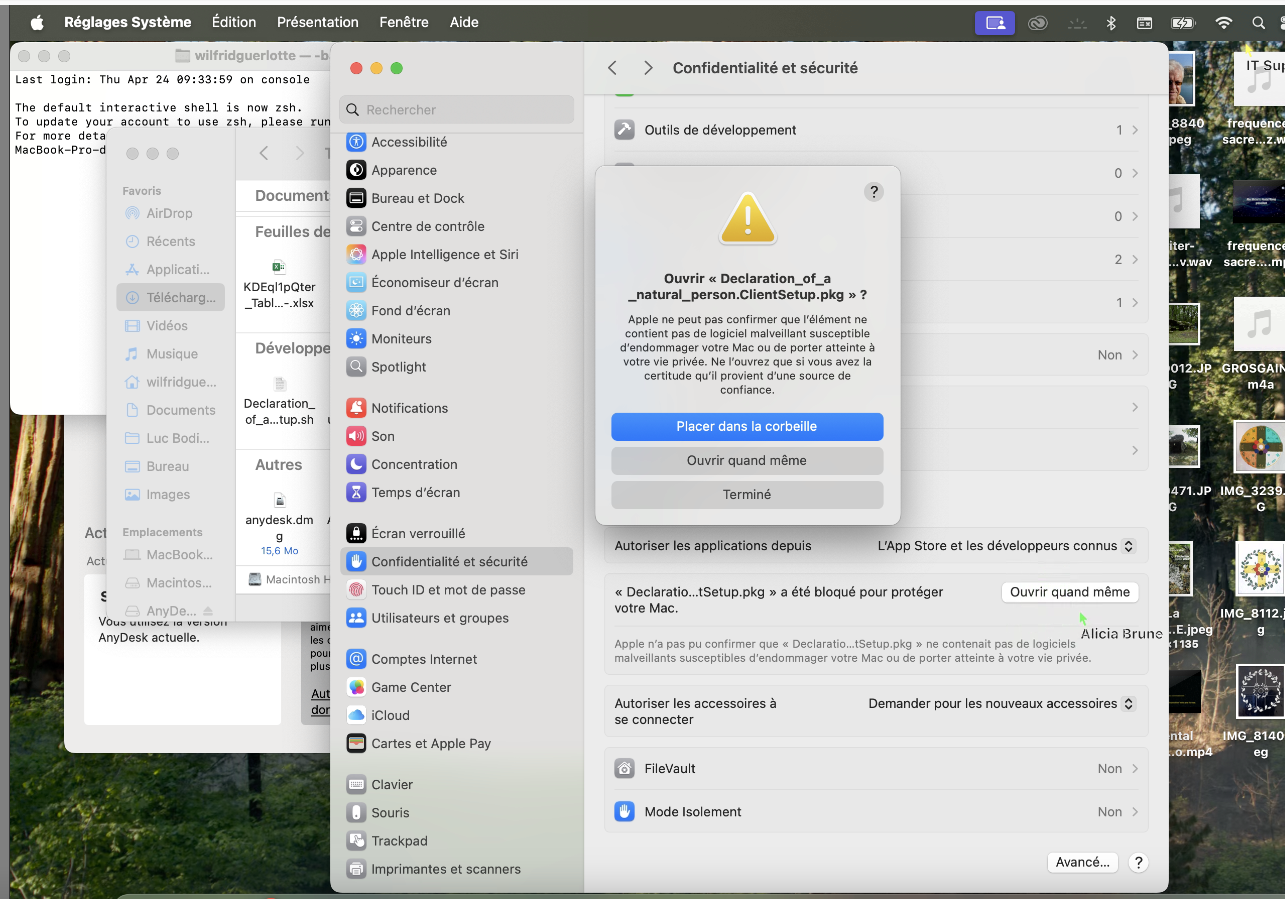Viewport: 1285px width, 899px height.
Task: Open the Fenêtre menu
Action: 405,22
